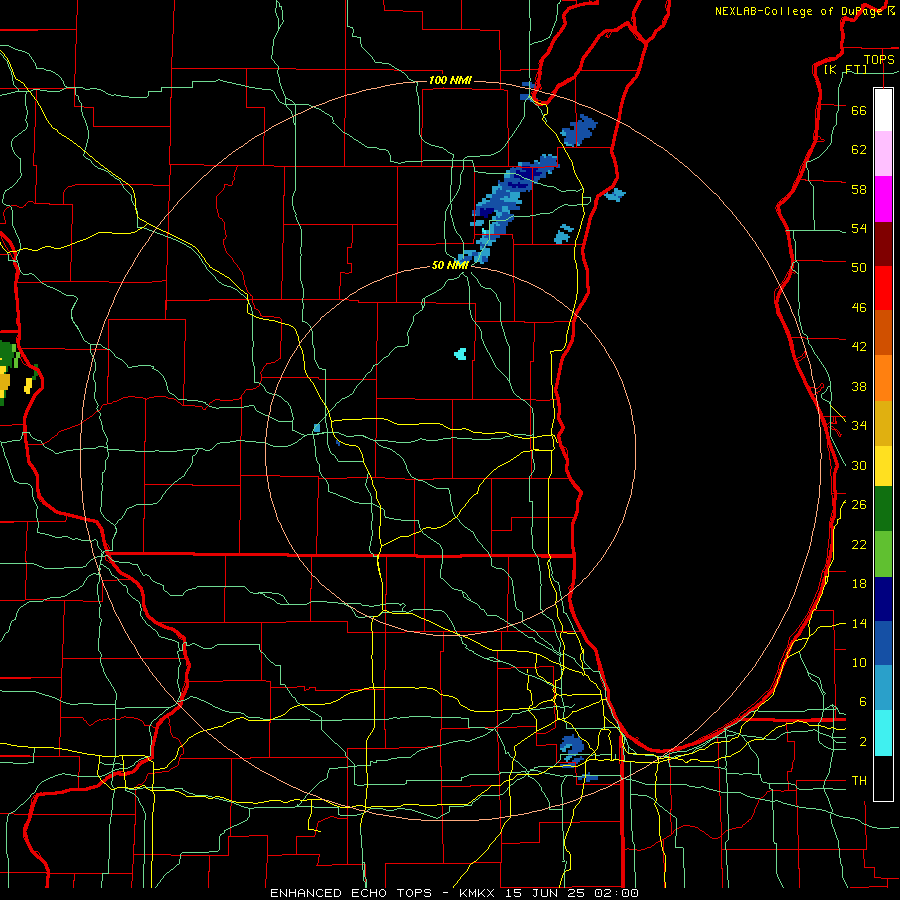
Task: Click the 100 NMI range ring label
Action: [450, 80]
